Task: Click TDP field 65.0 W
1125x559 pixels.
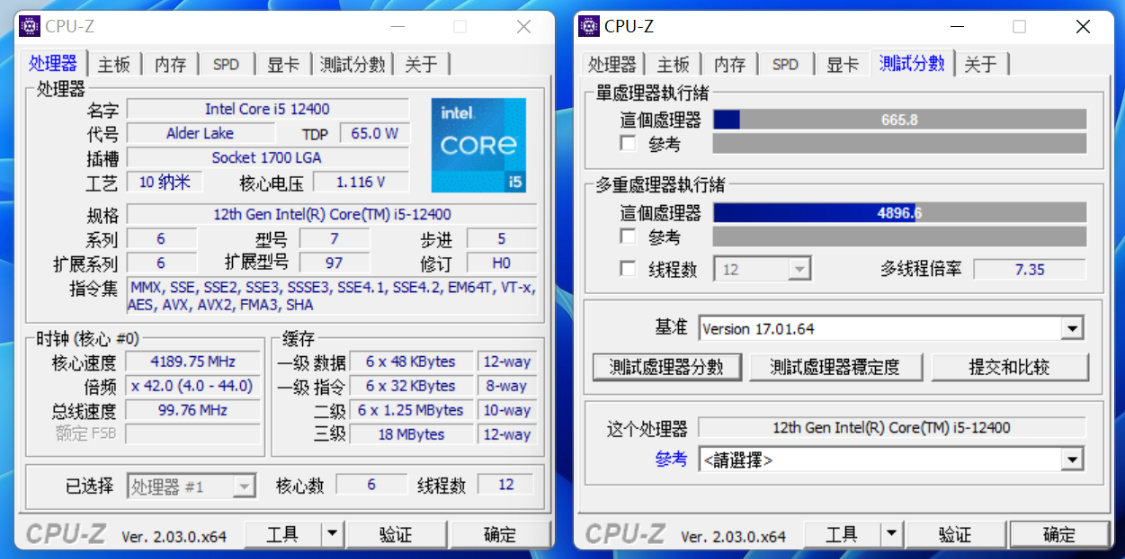Action: [x=375, y=133]
